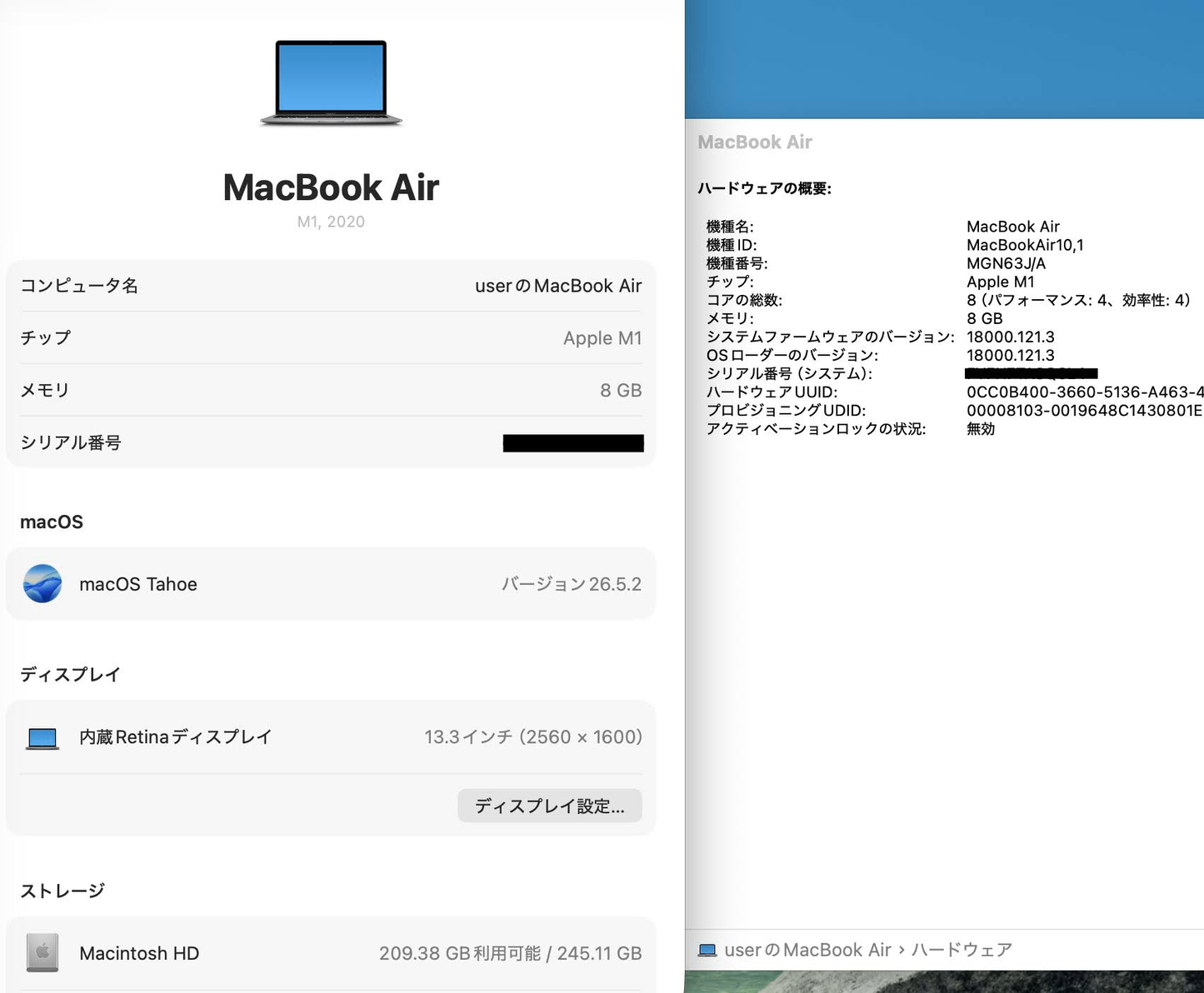Click the M1, 2020 subtitle
This screenshot has height=993, width=1204.
pyautogui.click(x=331, y=222)
